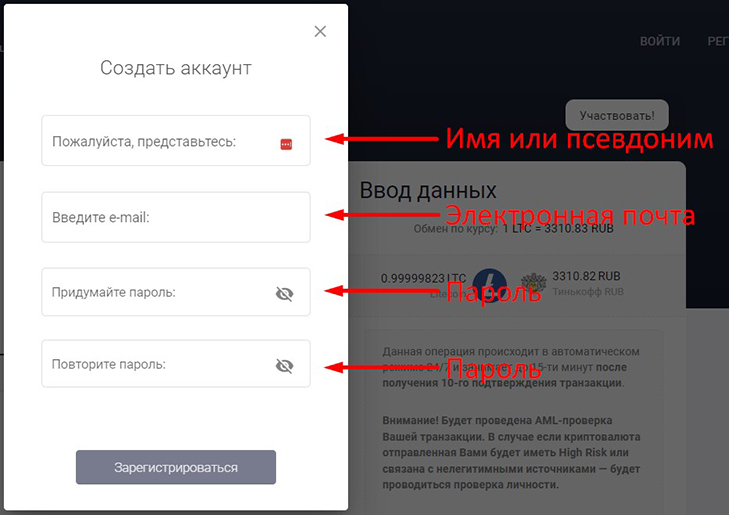Click the Участвовать! button
Screen dimensions: 729x515
point(617,115)
